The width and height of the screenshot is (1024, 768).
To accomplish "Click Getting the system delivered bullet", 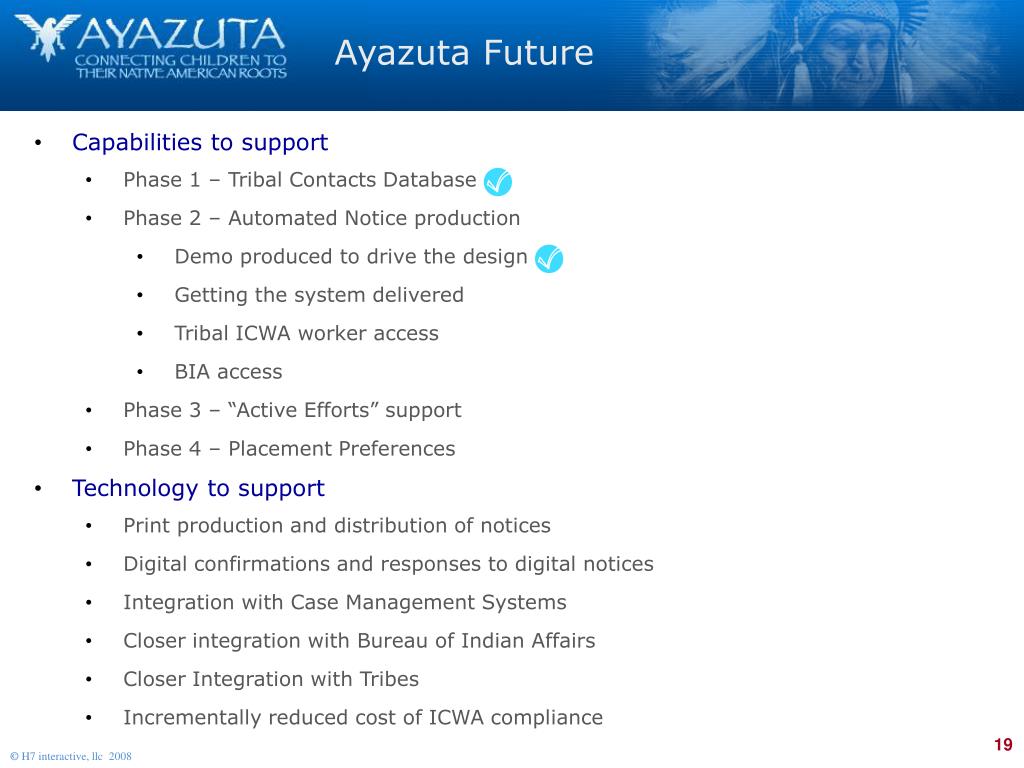I will (x=319, y=295).
